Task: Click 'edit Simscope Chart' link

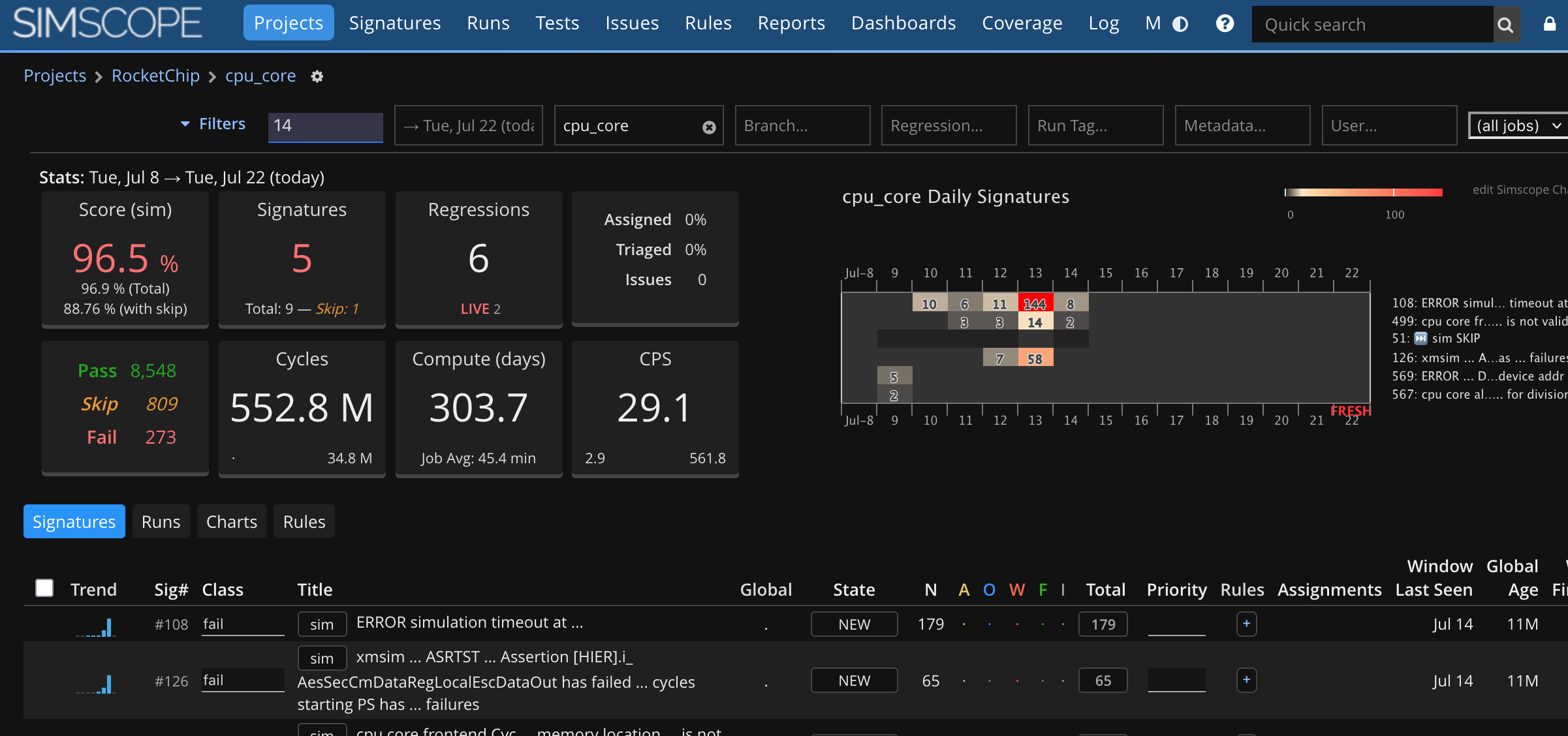Action: point(1520,189)
